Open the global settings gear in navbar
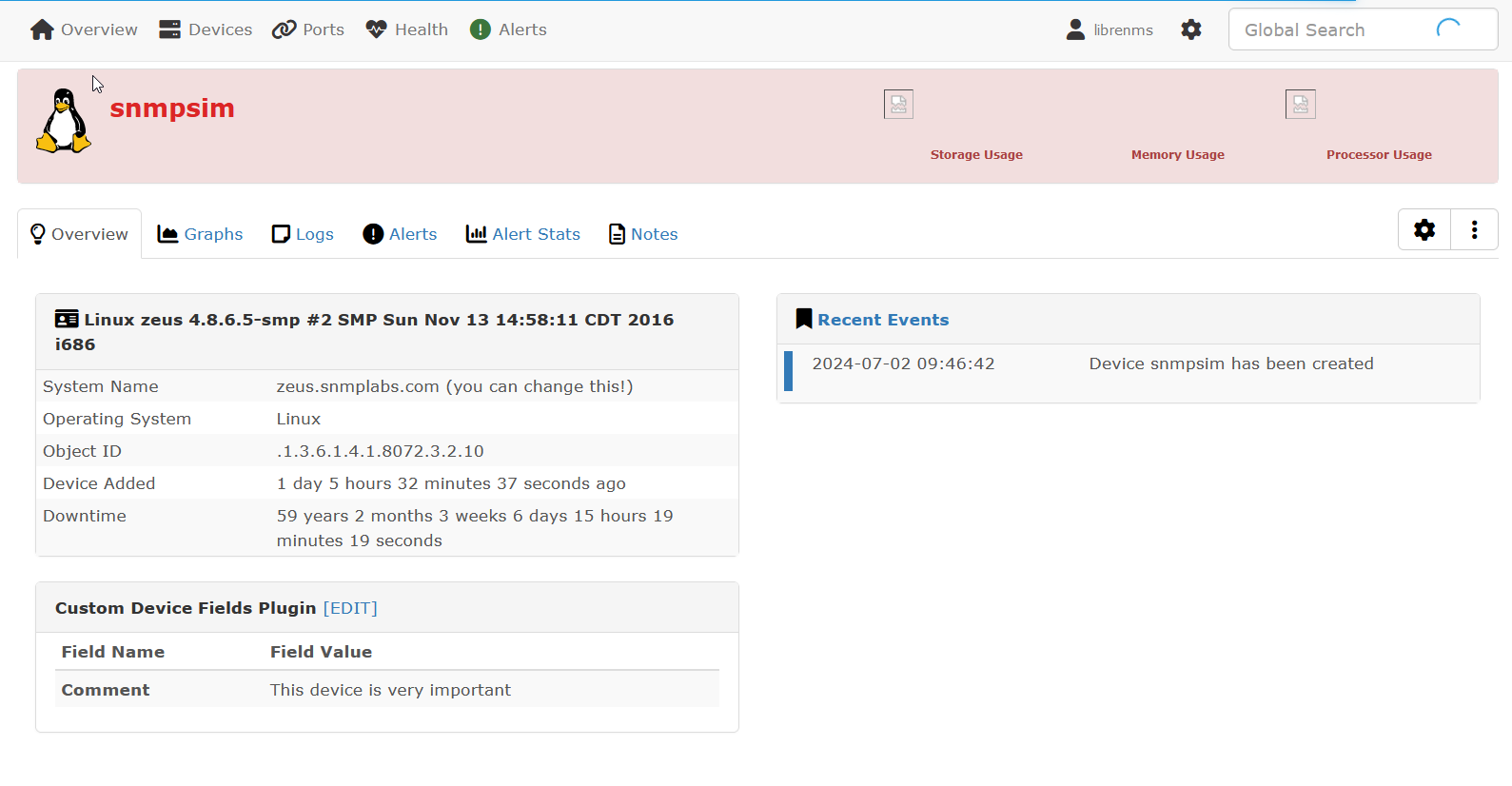Viewport: 1512px width, 786px height. tap(1190, 29)
